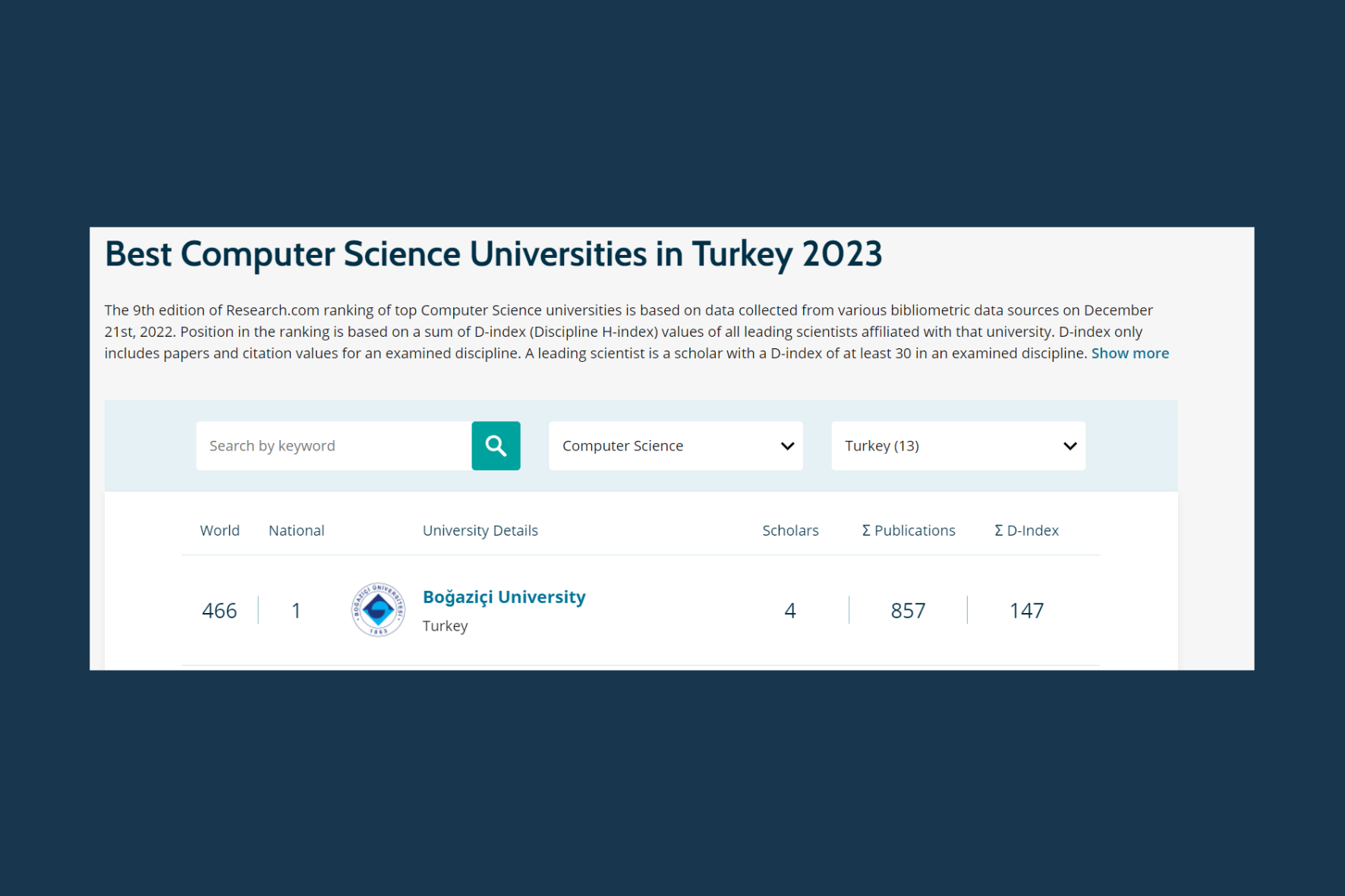Click the teal magnifier search button
Image resolution: width=1345 pixels, height=896 pixels.
coord(496,446)
